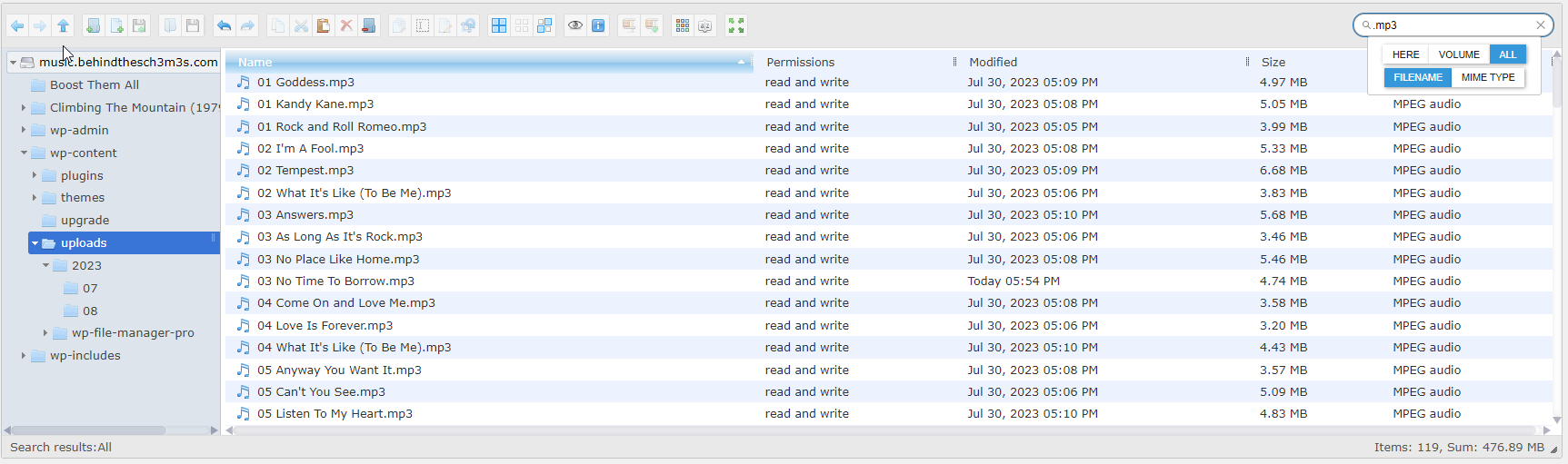
Task: Go back with the left arrow icon
Action: pos(17,25)
